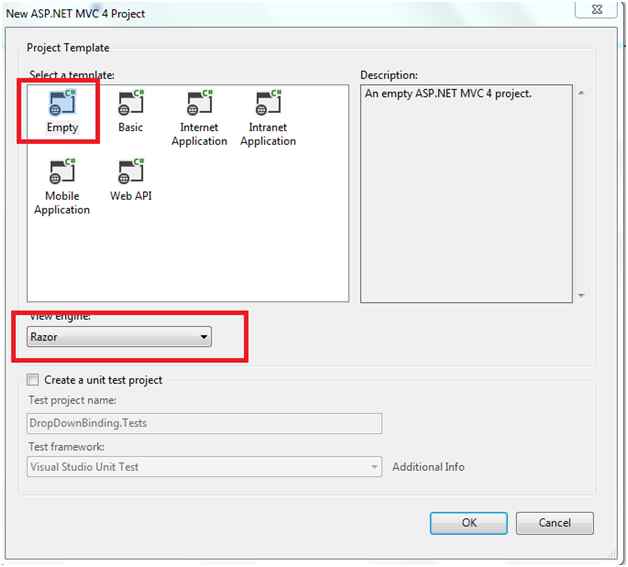Click the OK button

[x=469, y=523]
